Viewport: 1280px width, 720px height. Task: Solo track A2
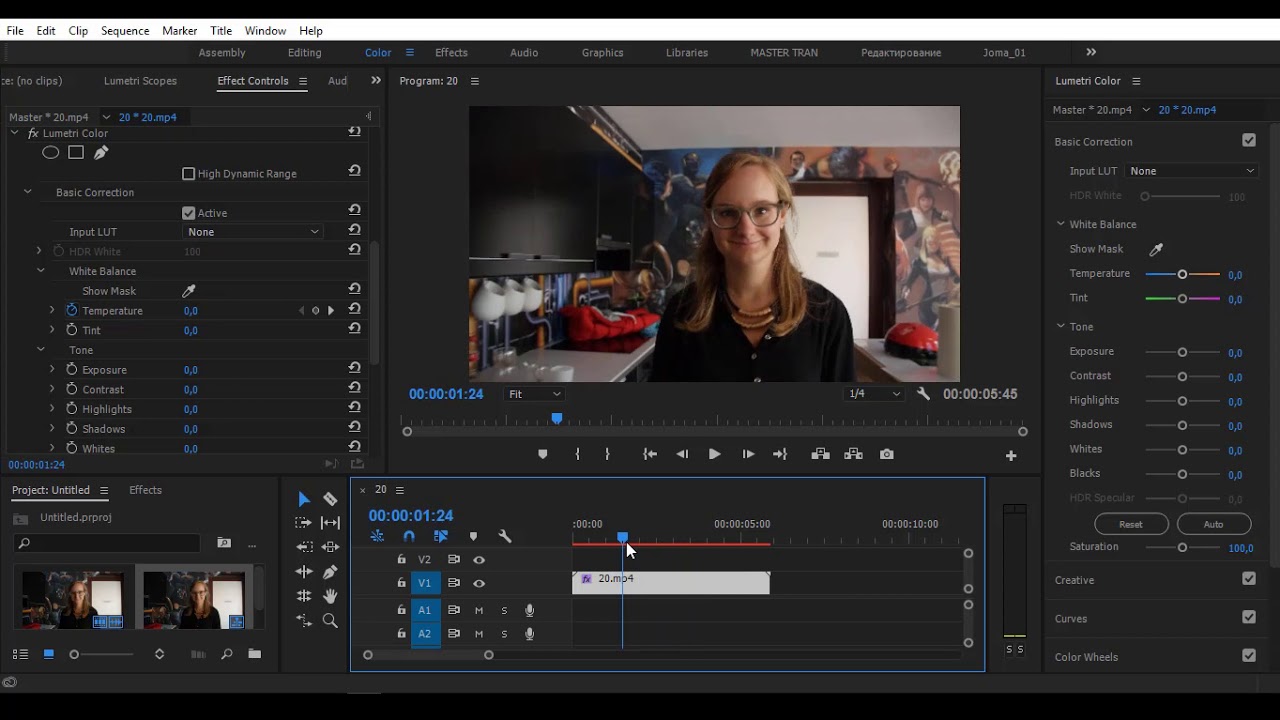504,634
